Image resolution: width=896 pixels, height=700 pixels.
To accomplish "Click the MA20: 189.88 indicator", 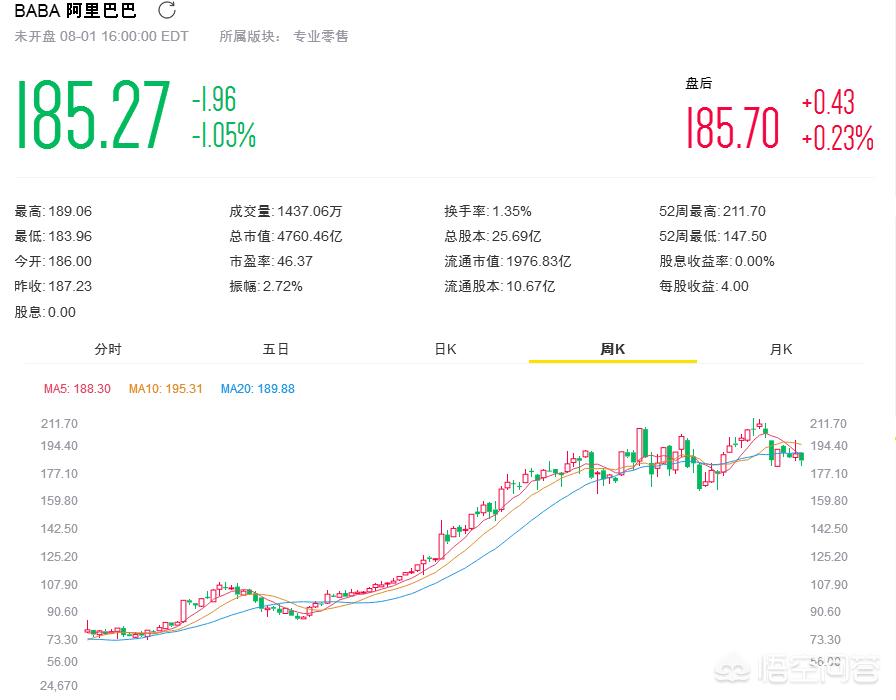I will click(258, 389).
